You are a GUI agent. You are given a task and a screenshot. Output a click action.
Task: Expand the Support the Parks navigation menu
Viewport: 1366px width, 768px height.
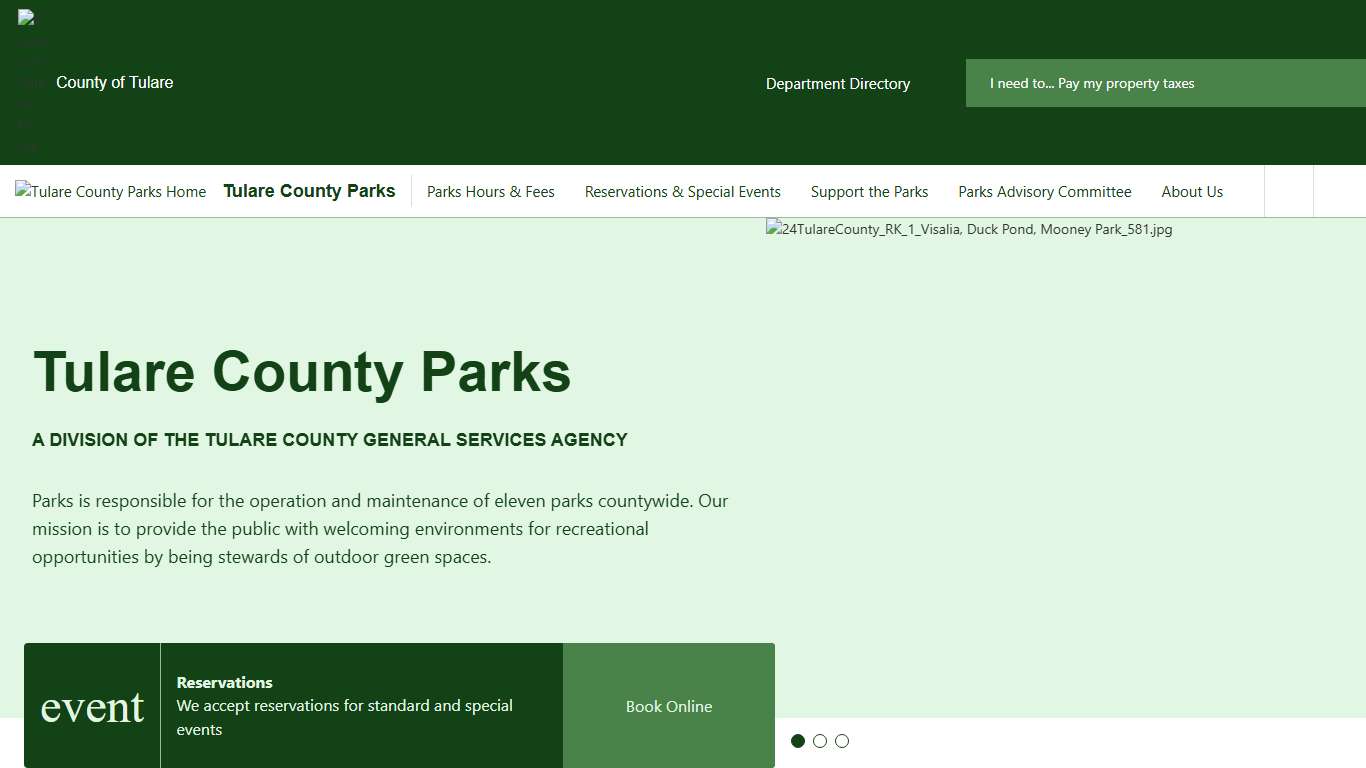click(x=869, y=191)
